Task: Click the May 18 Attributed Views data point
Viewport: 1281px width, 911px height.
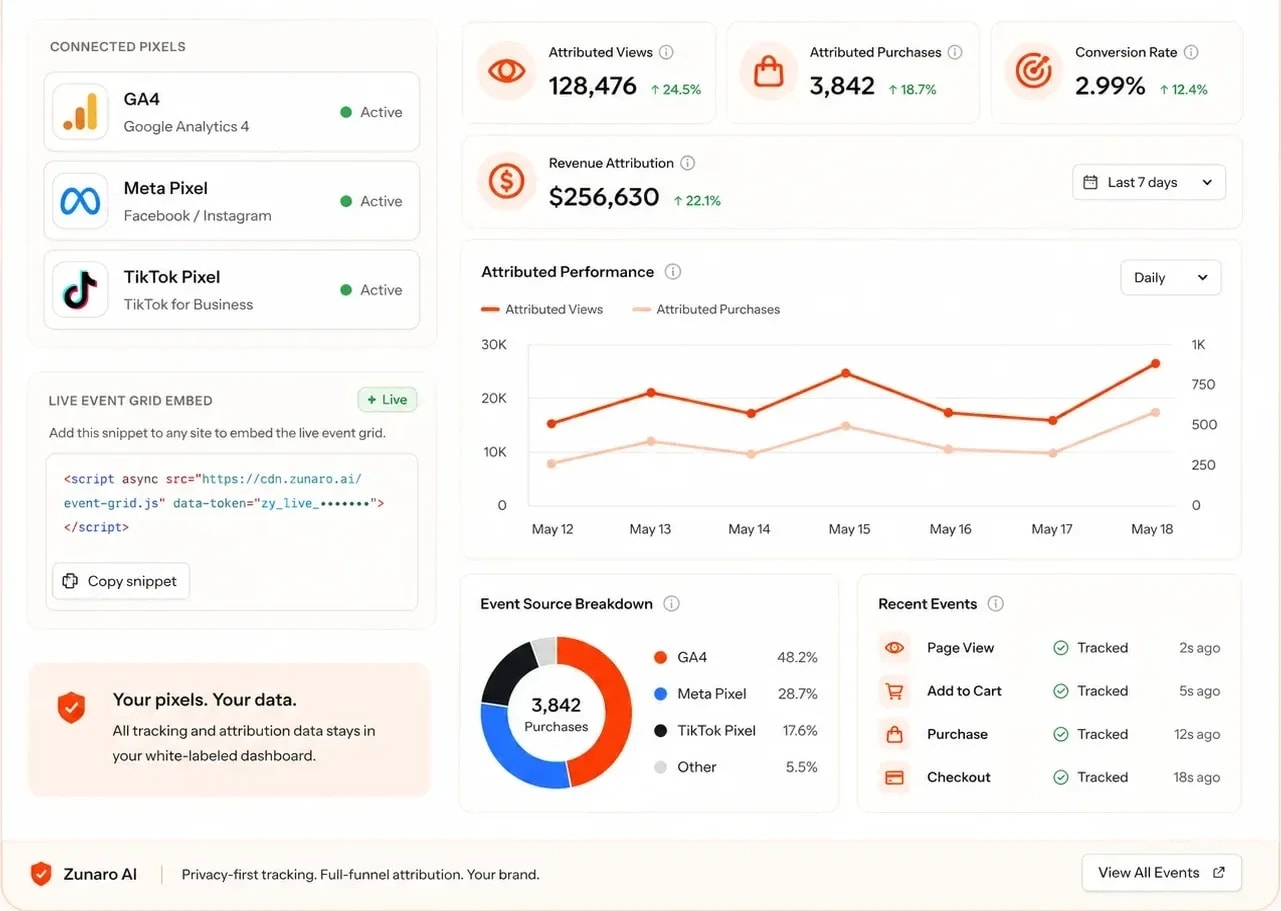Action: pos(1155,364)
